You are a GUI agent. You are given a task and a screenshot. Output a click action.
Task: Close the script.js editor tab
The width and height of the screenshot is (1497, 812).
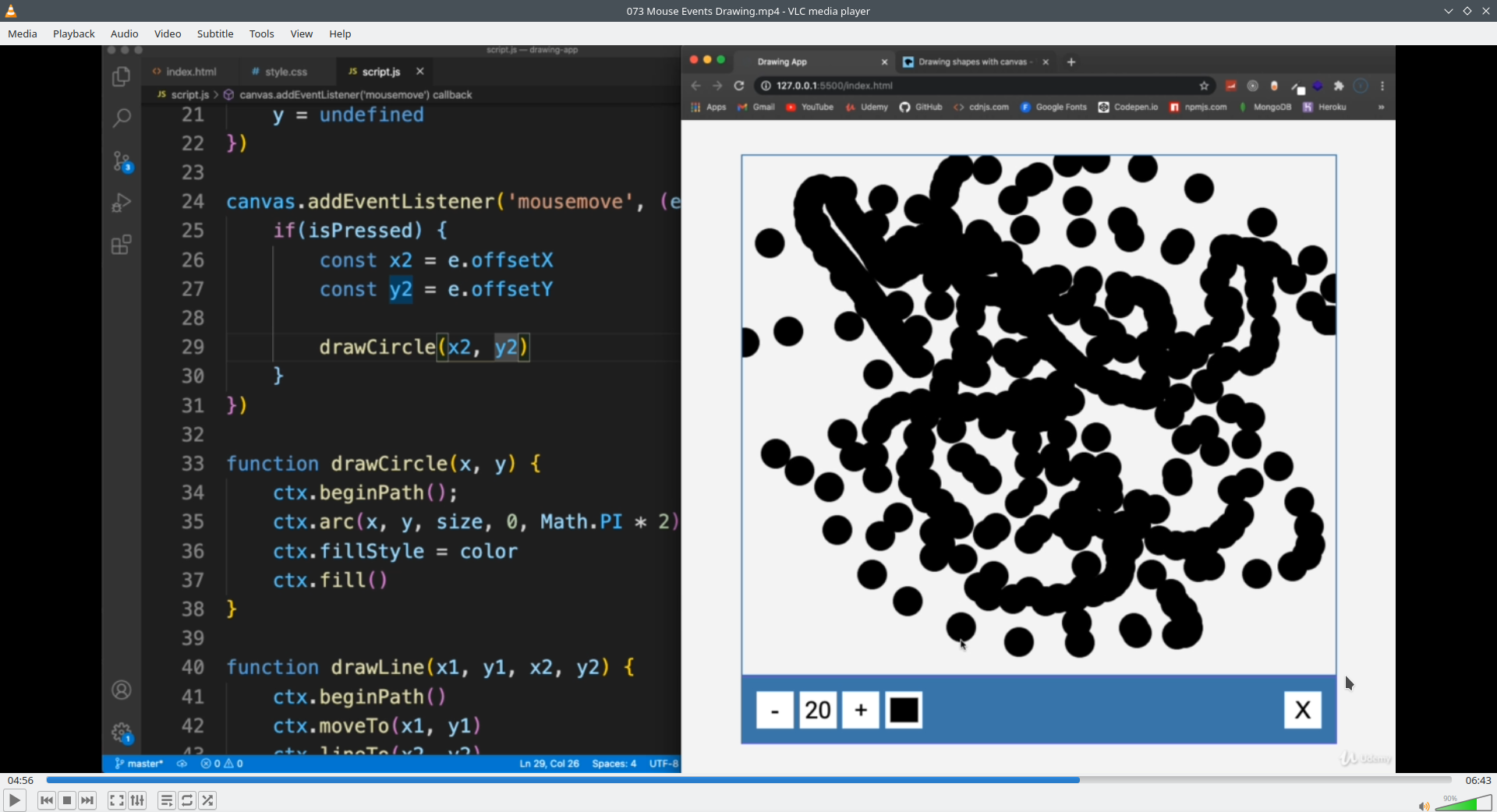pyautogui.click(x=420, y=72)
